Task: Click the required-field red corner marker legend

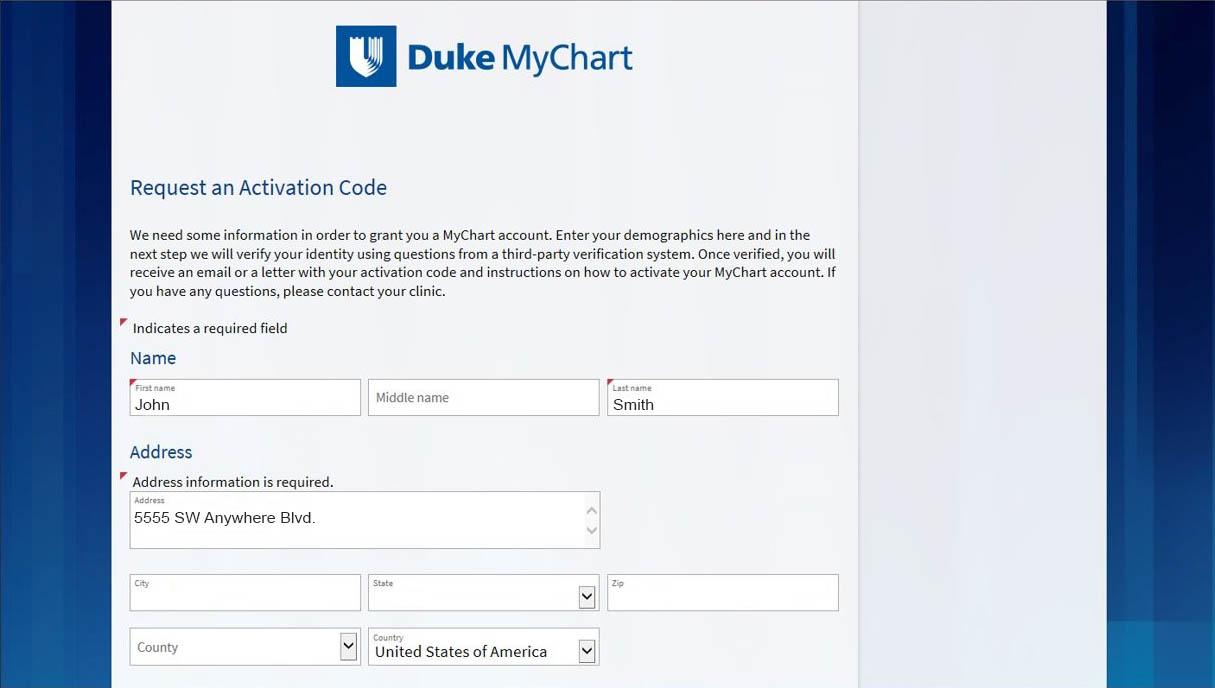Action: (x=124, y=323)
